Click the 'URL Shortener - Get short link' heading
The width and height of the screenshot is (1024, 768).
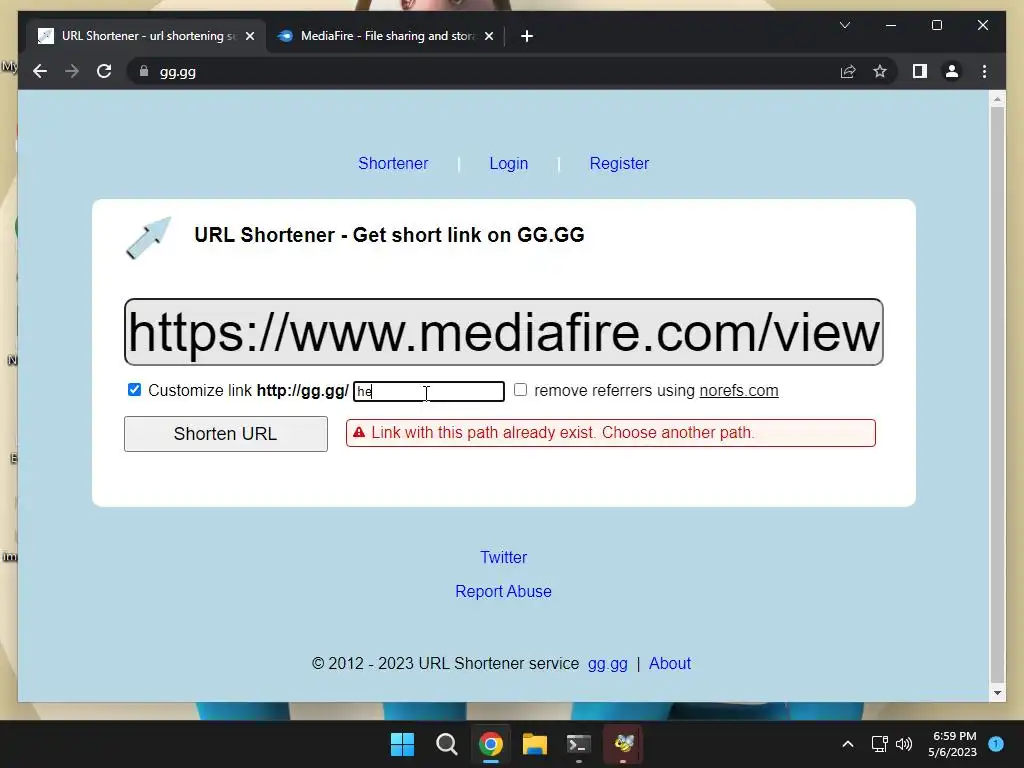(x=389, y=235)
